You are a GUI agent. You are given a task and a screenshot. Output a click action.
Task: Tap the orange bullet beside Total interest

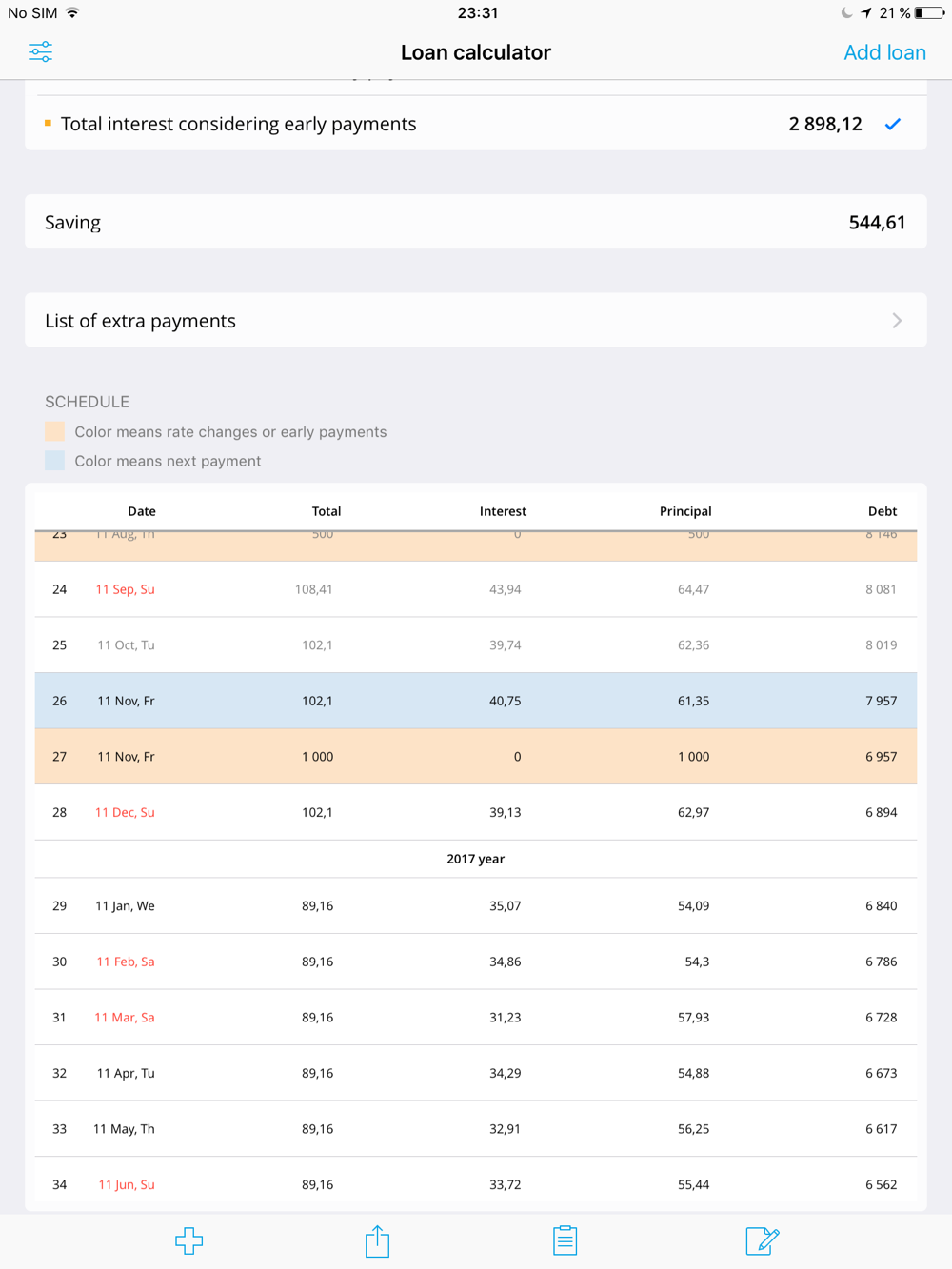(48, 123)
